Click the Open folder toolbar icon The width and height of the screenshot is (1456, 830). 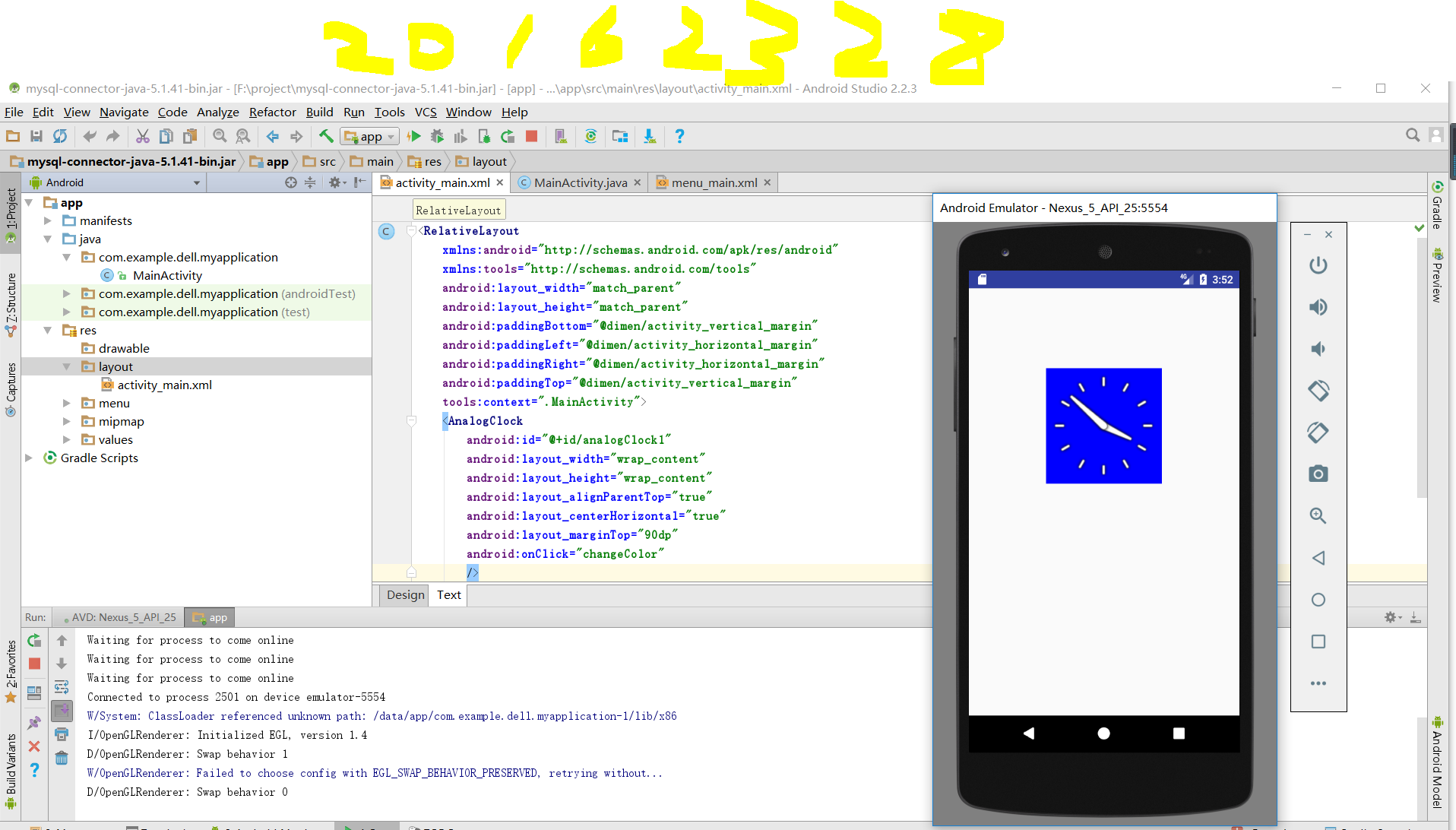point(13,136)
